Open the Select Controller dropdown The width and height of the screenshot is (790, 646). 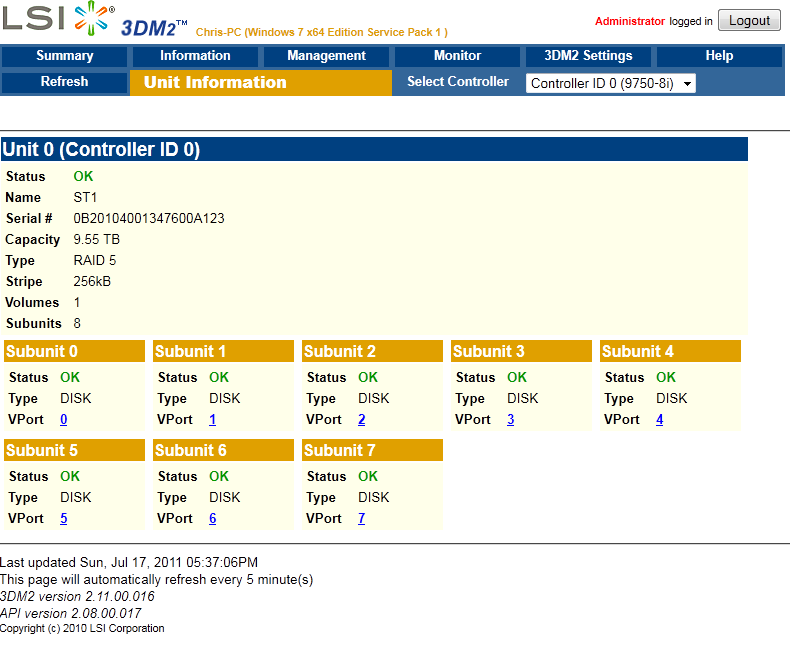[611, 83]
